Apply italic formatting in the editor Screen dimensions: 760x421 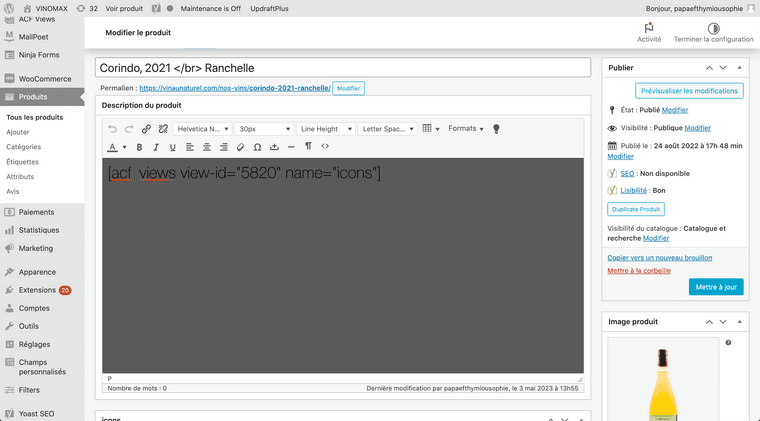pos(156,147)
